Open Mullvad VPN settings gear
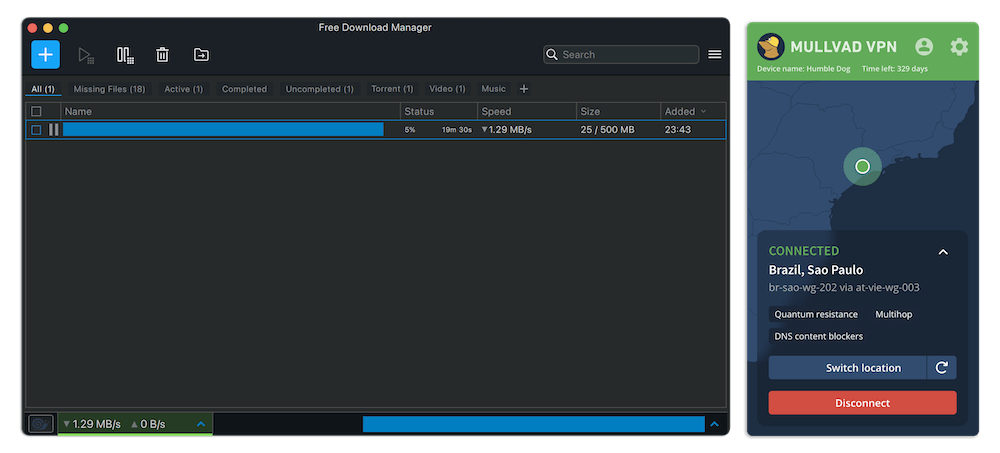This screenshot has height=453, width=1000. pyautogui.click(x=959, y=47)
